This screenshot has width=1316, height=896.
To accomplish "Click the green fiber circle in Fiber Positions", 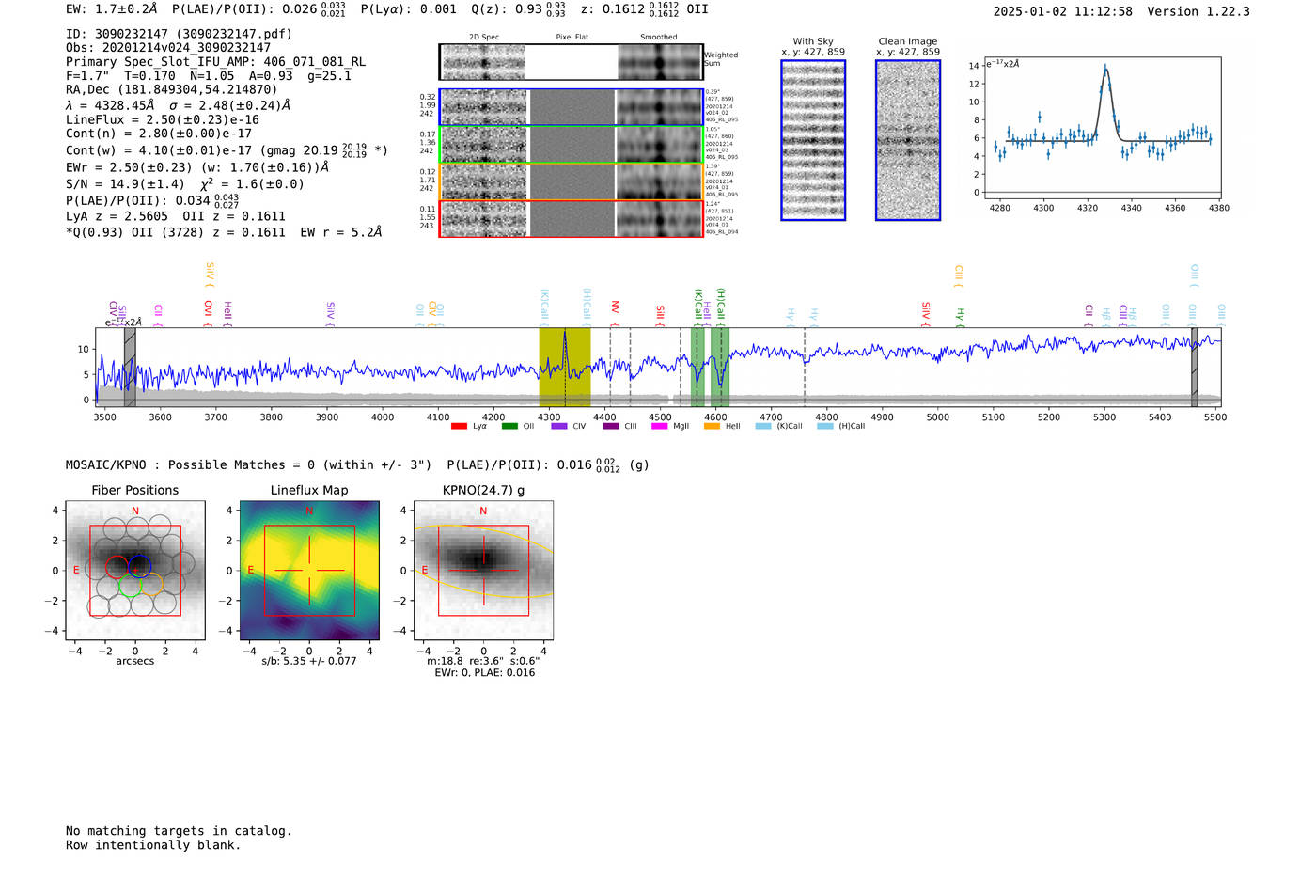I will [130, 586].
